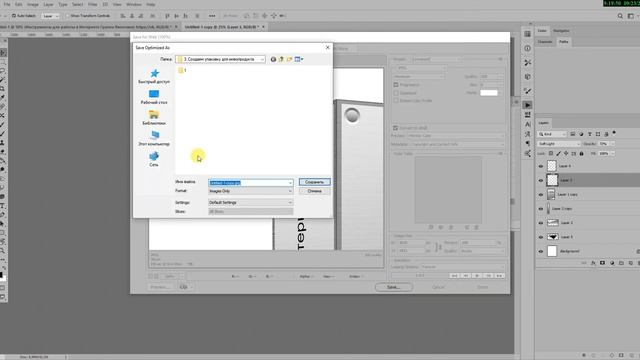Open the Layer menu
640x360 pixels.
point(48,4)
